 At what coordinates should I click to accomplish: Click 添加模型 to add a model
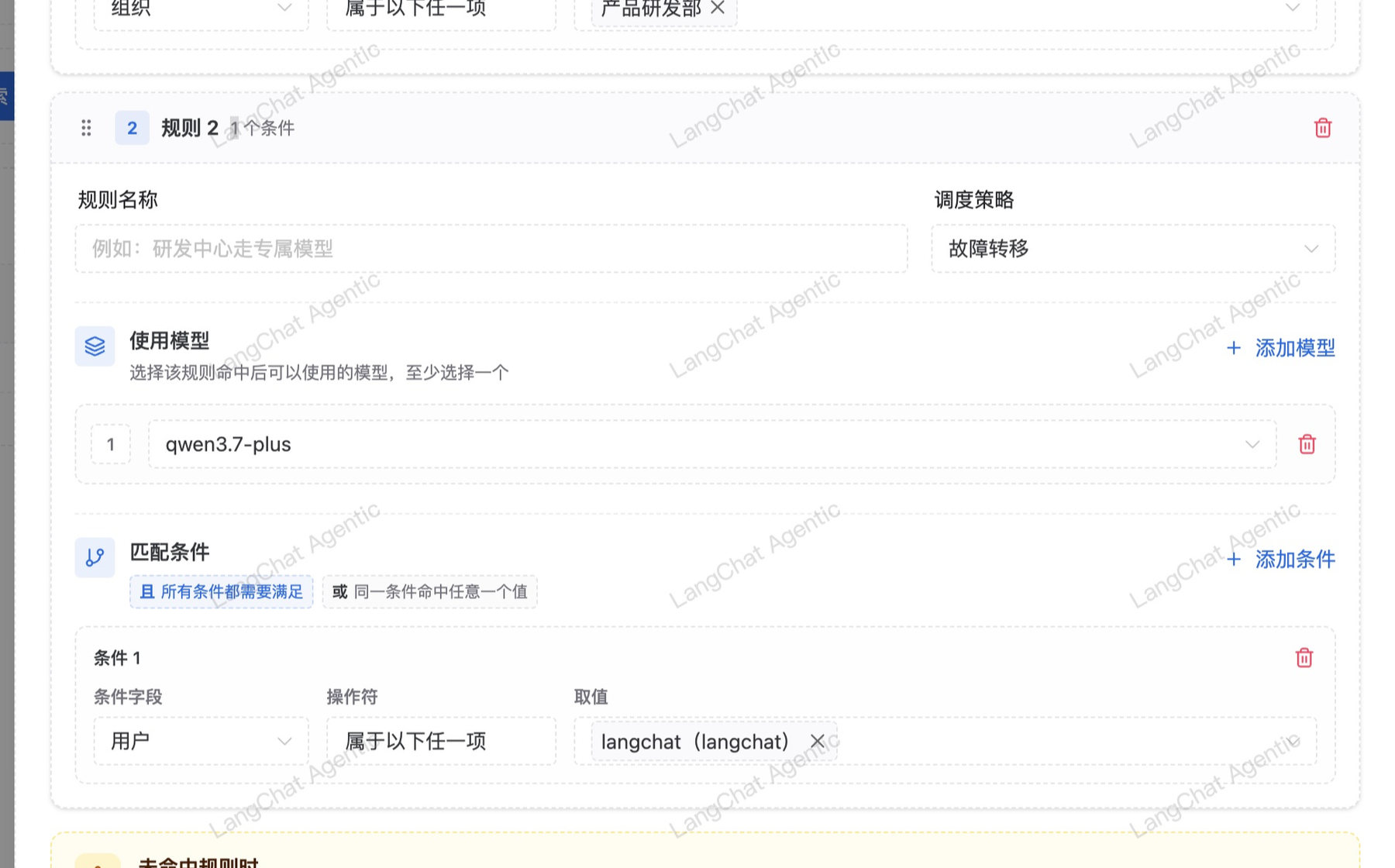click(x=1280, y=348)
